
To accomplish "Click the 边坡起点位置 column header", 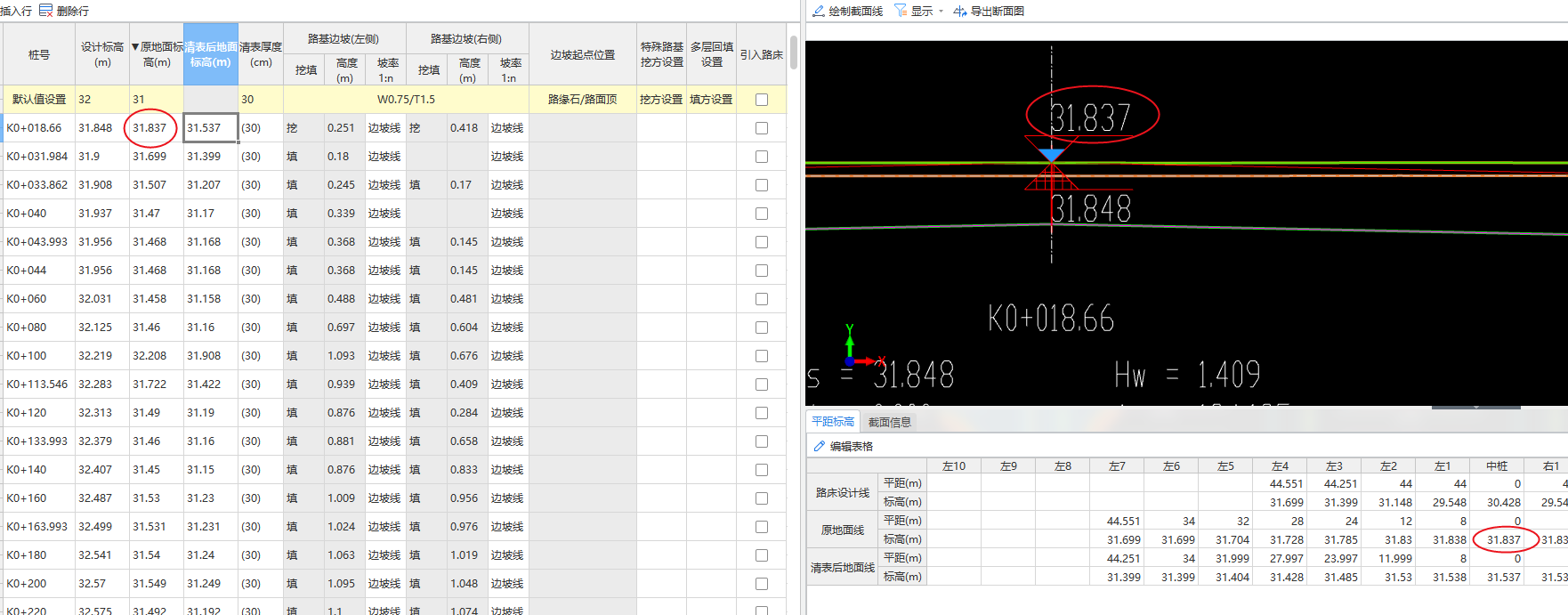I will pos(583,54).
